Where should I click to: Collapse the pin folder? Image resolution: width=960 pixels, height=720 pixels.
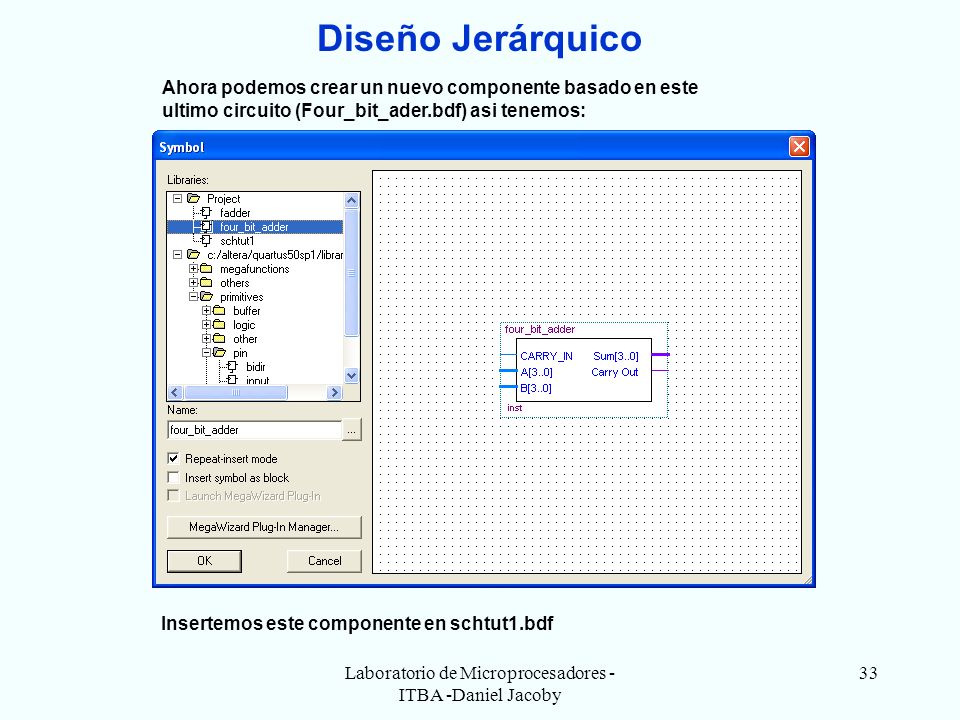point(206,353)
